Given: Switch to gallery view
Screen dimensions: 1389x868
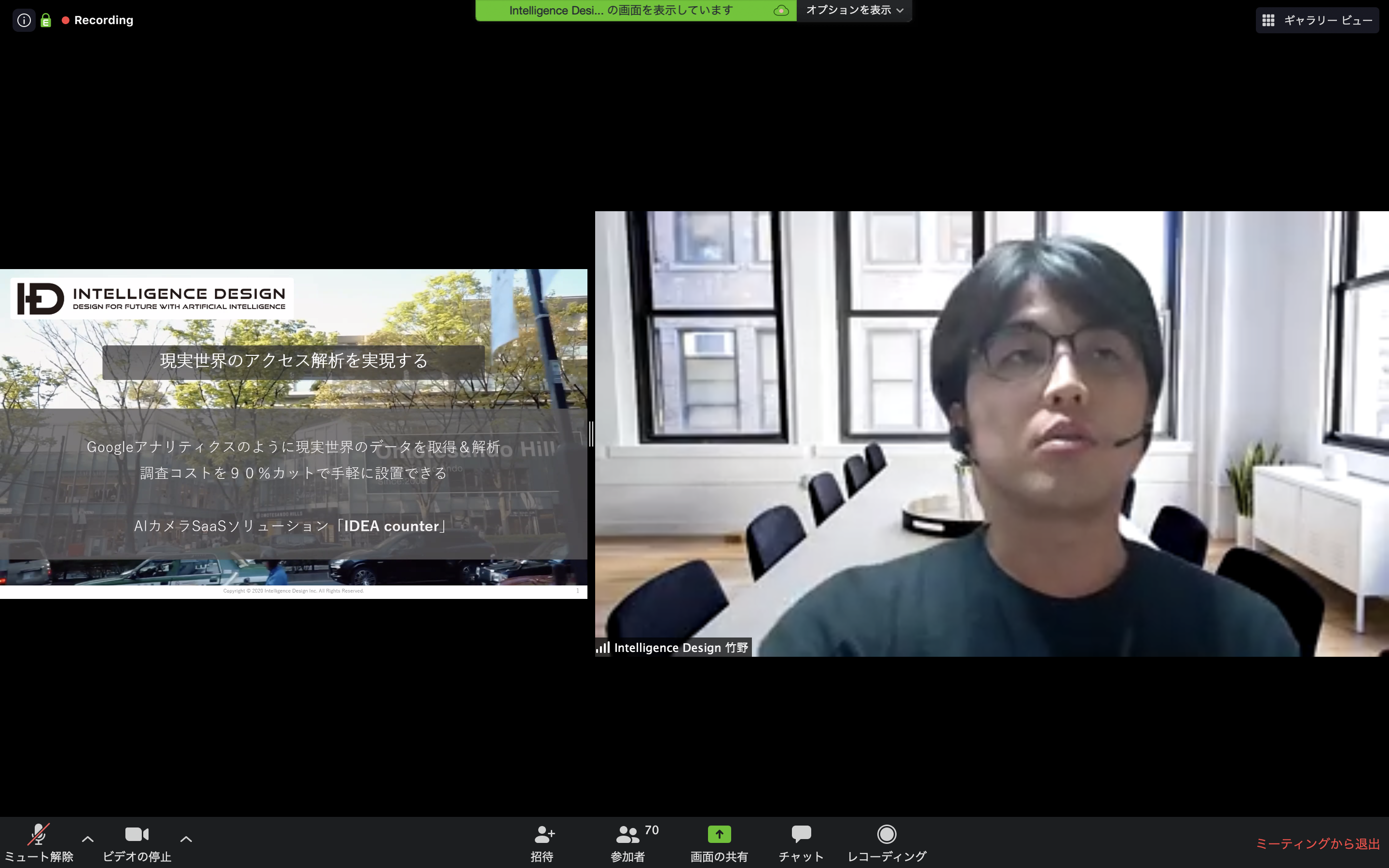Looking at the screenshot, I should [1317, 21].
